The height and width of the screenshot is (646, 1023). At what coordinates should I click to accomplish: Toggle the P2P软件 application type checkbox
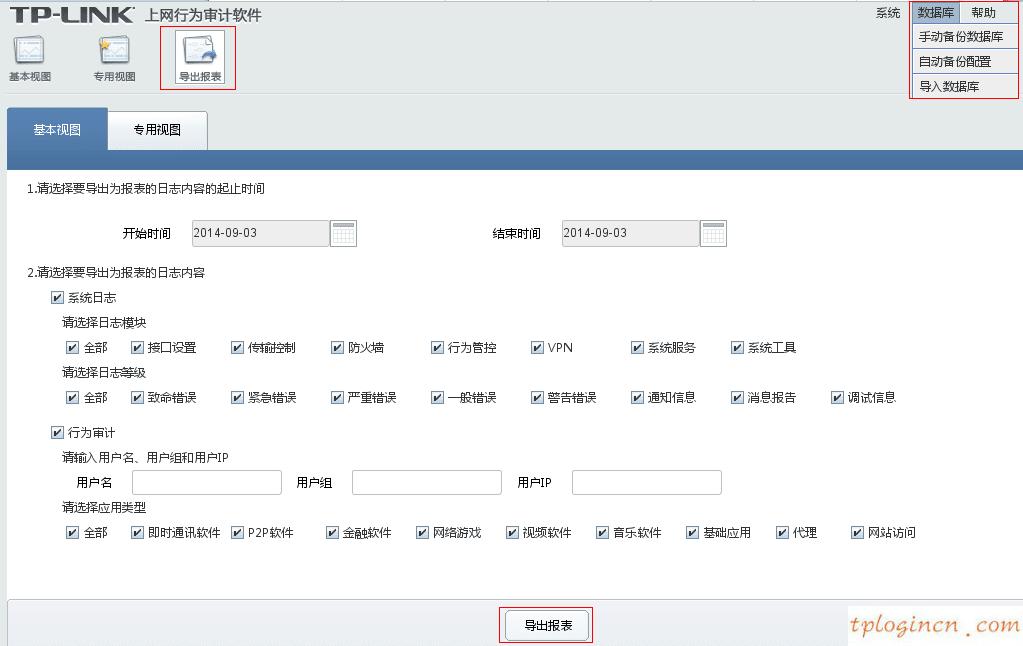point(237,532)
